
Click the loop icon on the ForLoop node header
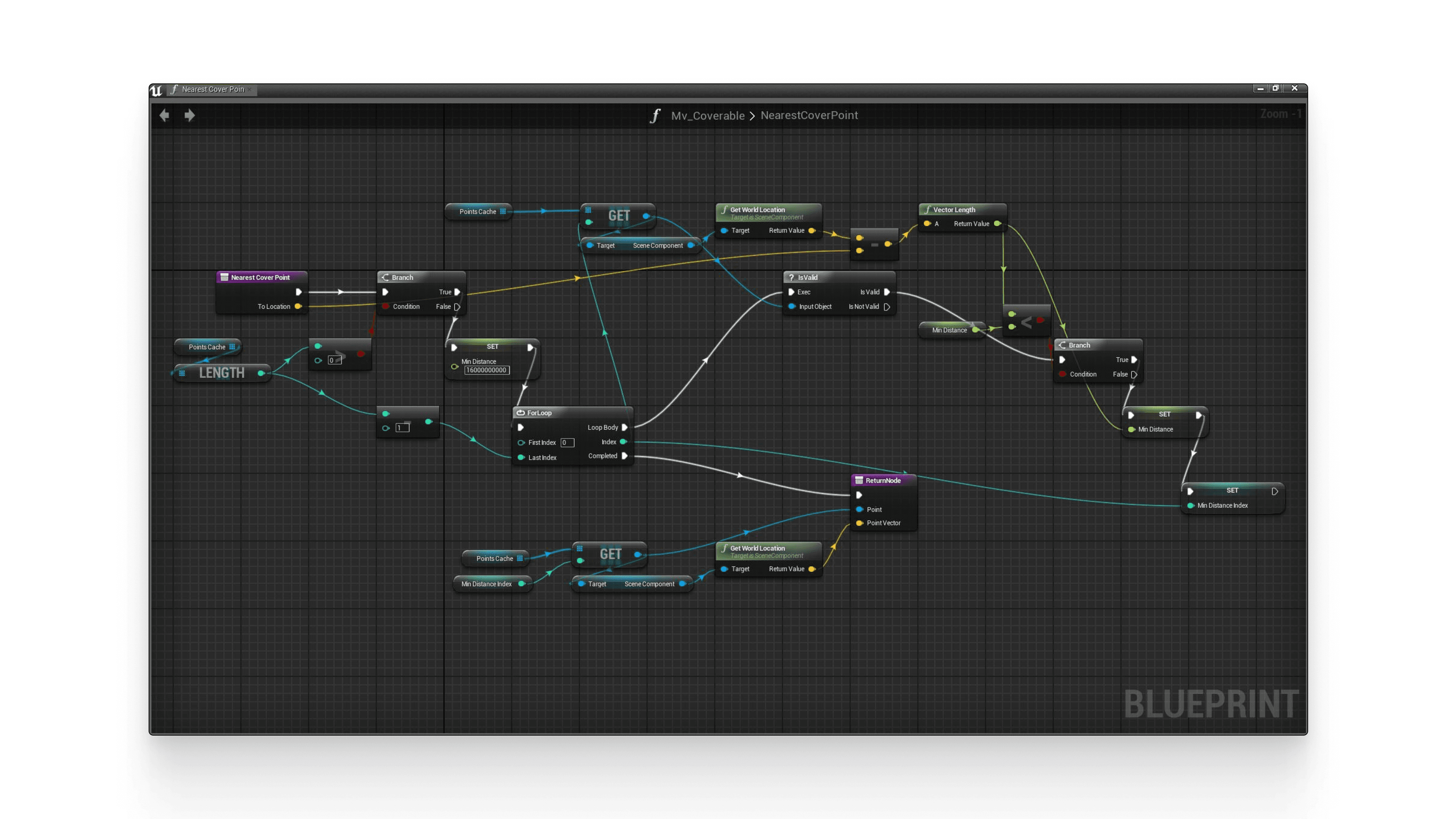(521, 413)
